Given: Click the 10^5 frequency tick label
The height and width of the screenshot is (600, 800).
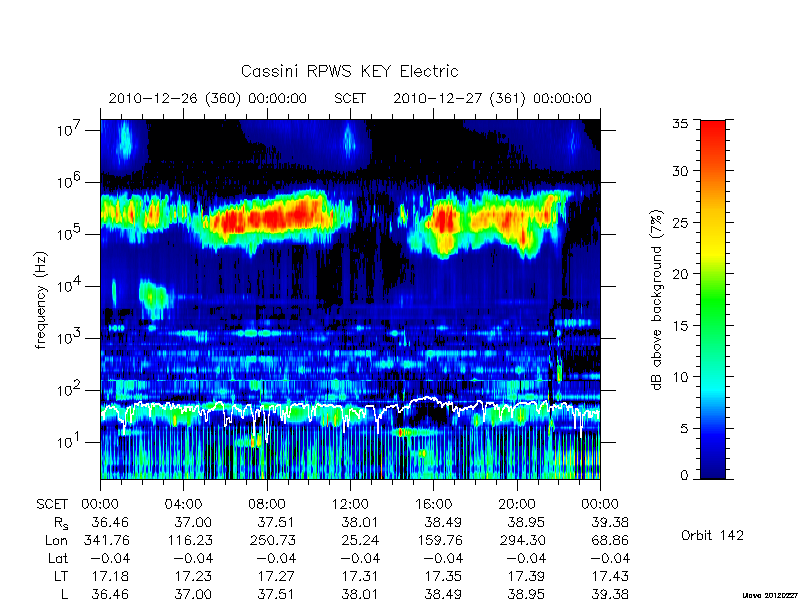Looking at the screenshot, I should point(70,234).
